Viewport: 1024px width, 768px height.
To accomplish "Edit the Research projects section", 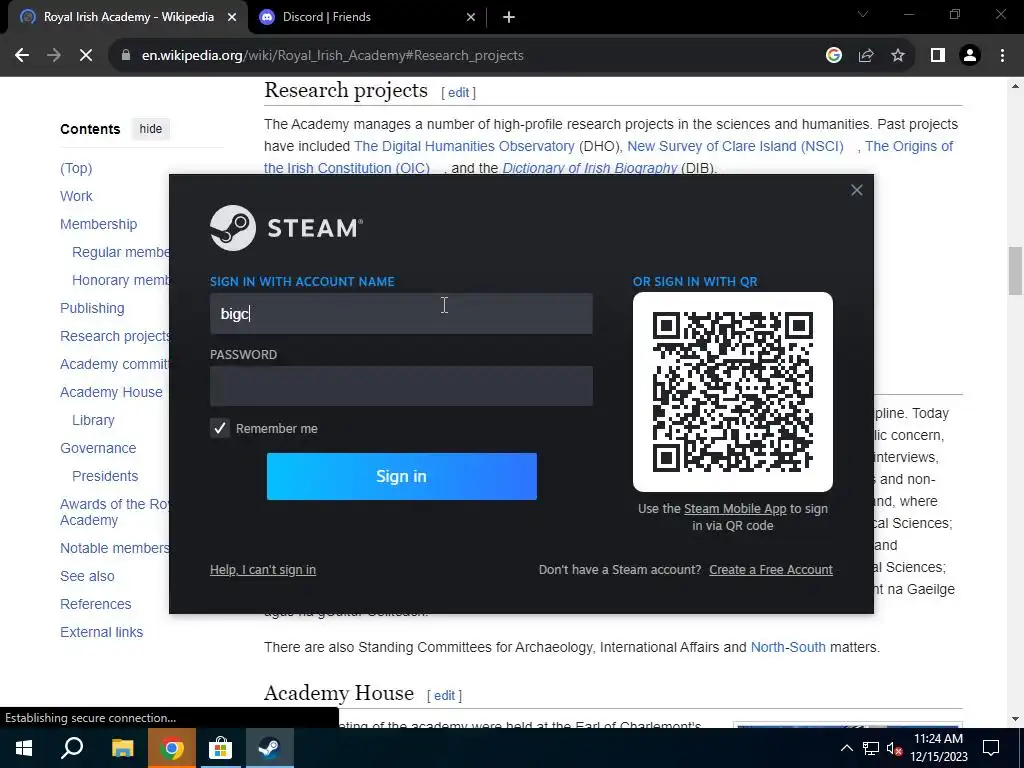I will pyautogui.click(x=458, y=93).
